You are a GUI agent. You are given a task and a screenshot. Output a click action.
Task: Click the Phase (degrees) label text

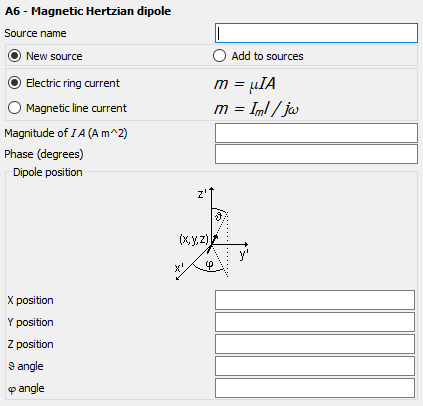44,154
